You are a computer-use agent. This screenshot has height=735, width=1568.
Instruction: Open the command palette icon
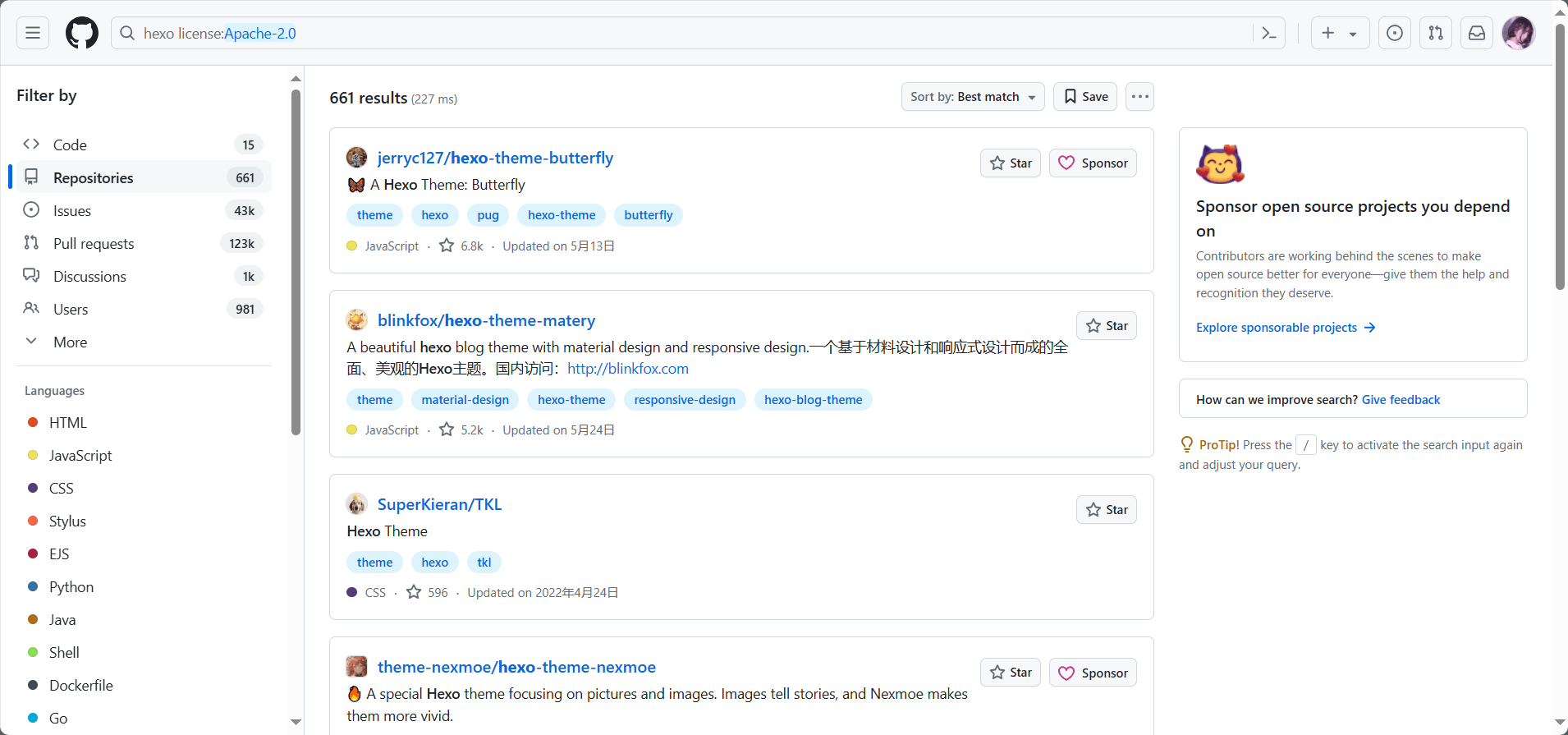[1269, 33]
